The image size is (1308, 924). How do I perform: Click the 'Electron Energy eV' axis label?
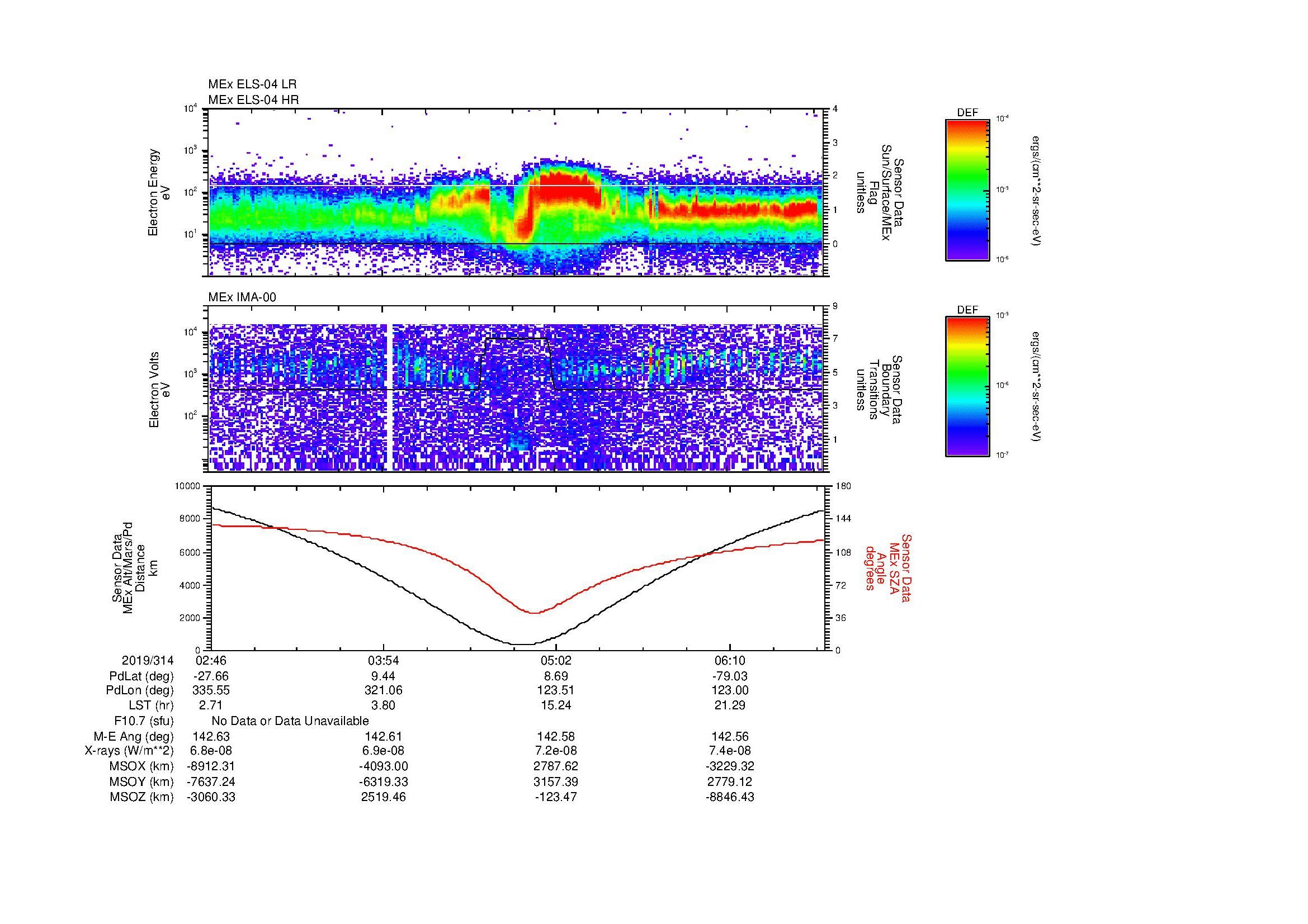(x=159, y=192)
